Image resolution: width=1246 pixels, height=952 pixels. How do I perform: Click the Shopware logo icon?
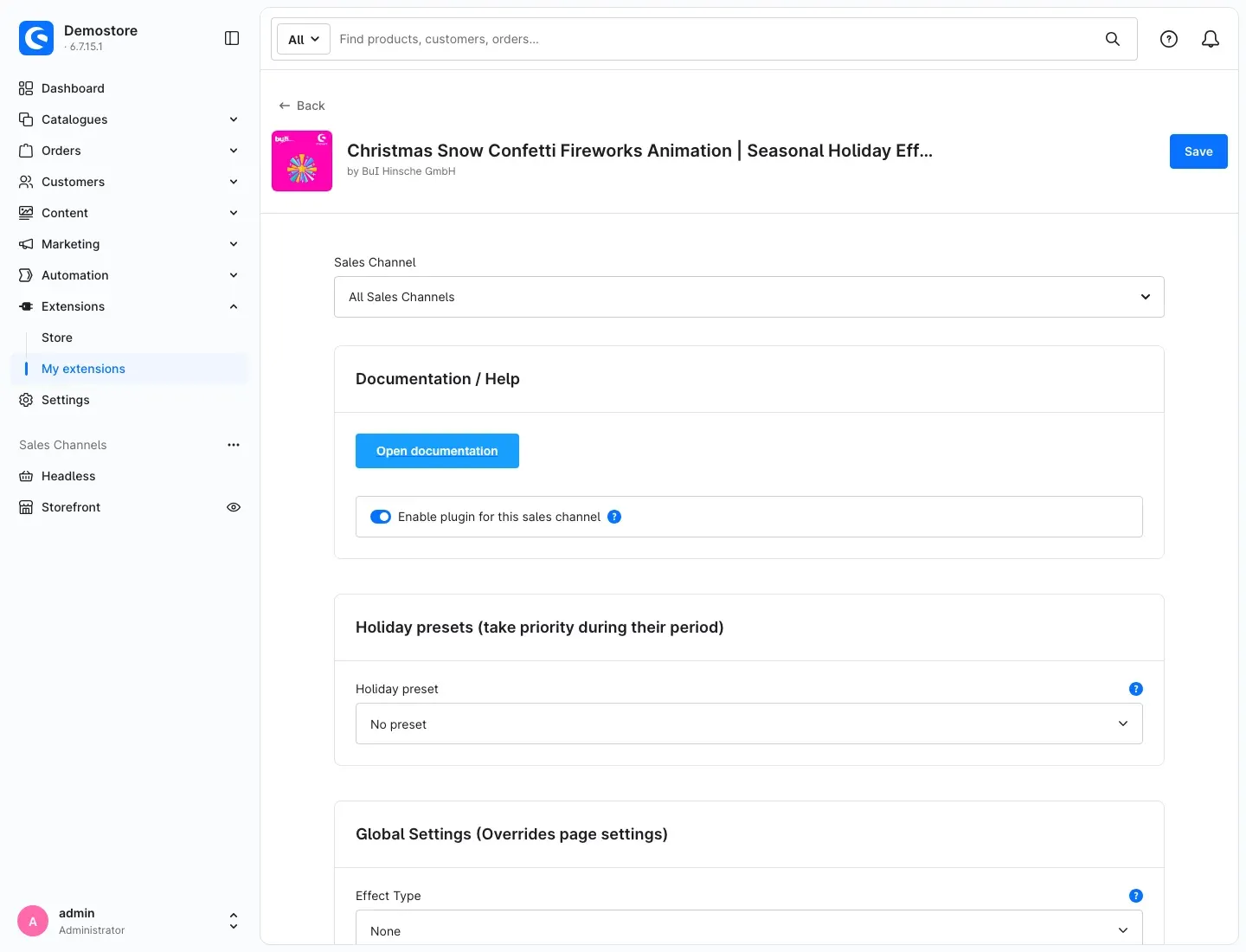[x=36, y=38]
